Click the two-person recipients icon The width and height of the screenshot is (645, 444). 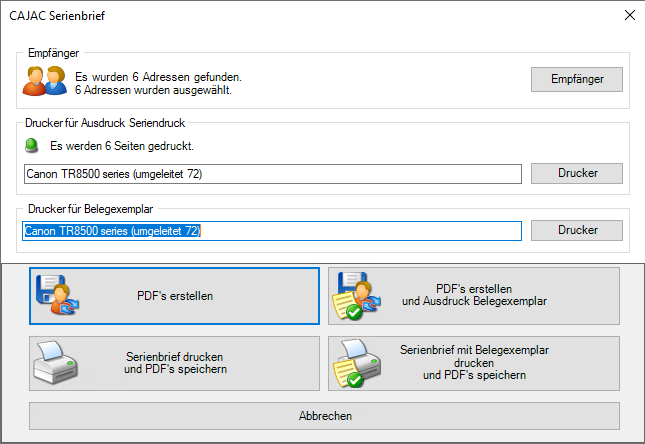pyautogui.click(x=45, y=80)
